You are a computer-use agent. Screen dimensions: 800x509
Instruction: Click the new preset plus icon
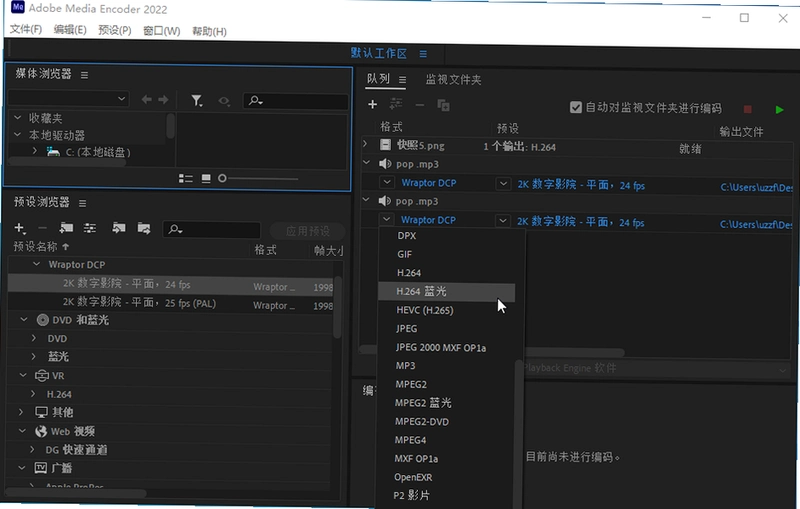click(x=20, y=227)
